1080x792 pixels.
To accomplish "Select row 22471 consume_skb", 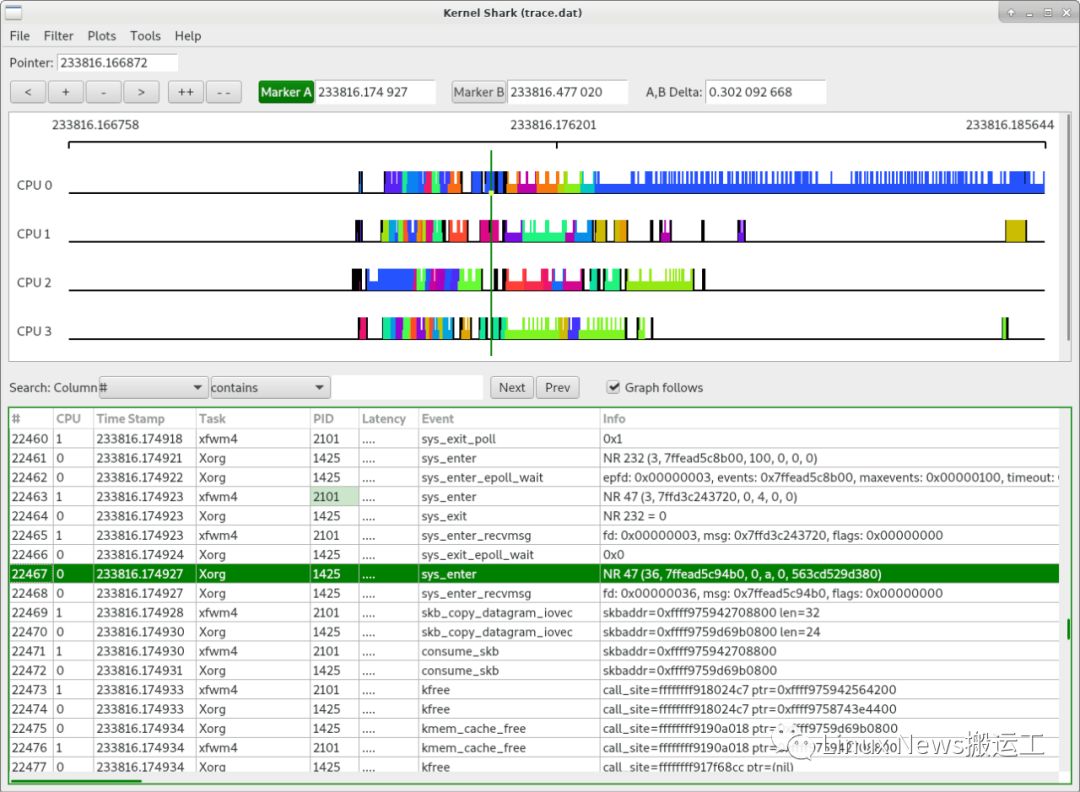I will [534, 651].
